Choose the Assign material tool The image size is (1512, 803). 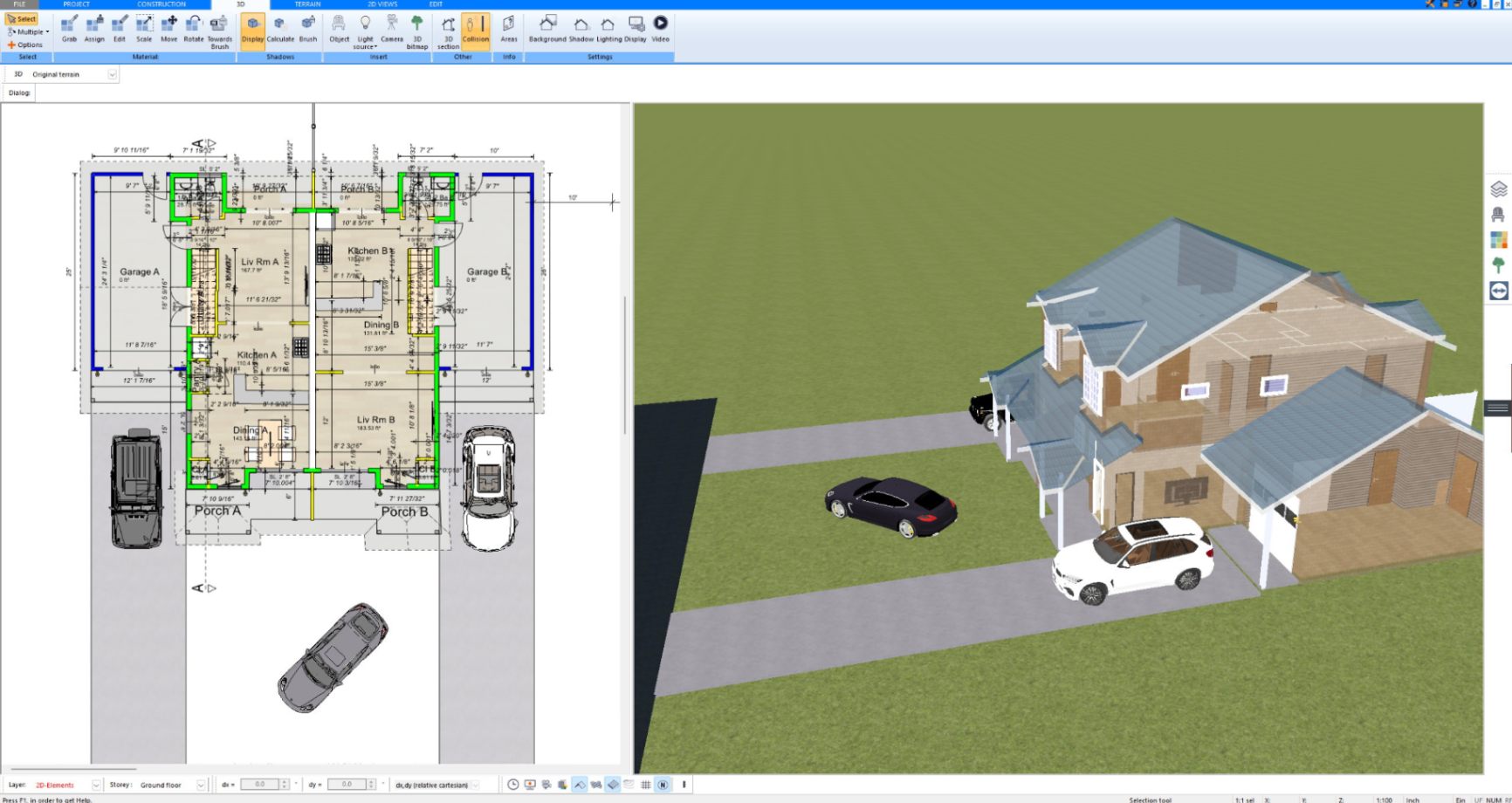click(94, 29)
